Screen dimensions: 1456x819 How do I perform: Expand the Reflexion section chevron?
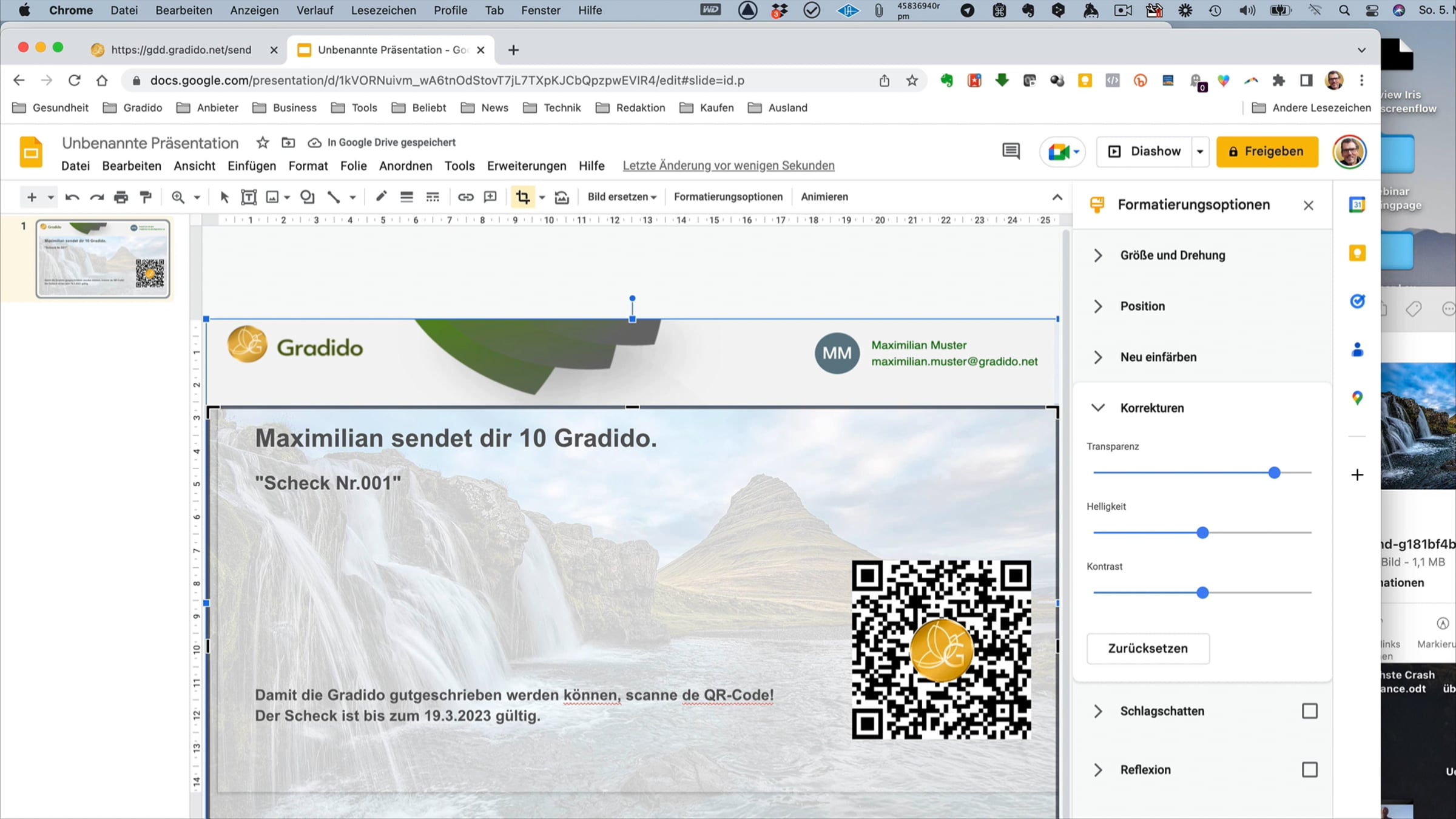click(x=1097, y=770)
